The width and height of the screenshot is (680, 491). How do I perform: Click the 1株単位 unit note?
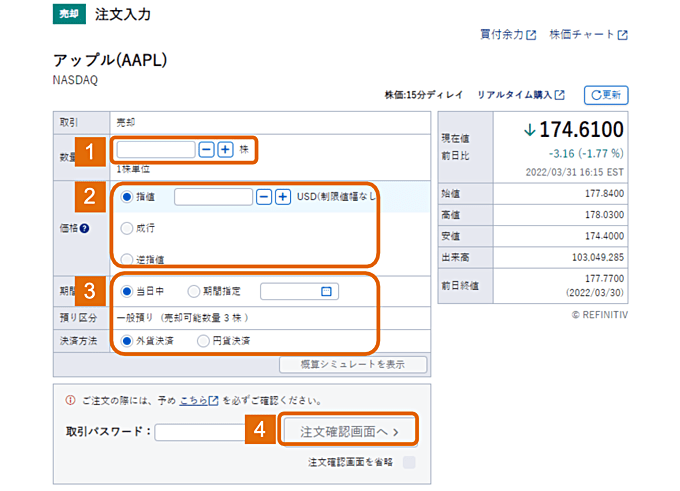tap(133, 169)
